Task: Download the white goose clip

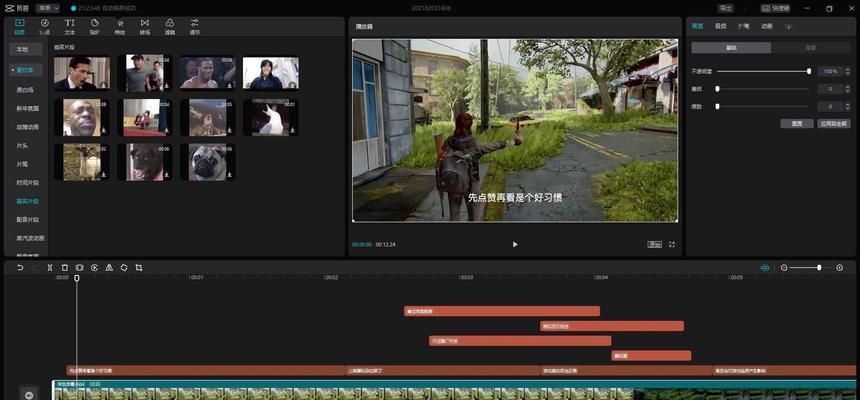Action: [x=293, y=130]
